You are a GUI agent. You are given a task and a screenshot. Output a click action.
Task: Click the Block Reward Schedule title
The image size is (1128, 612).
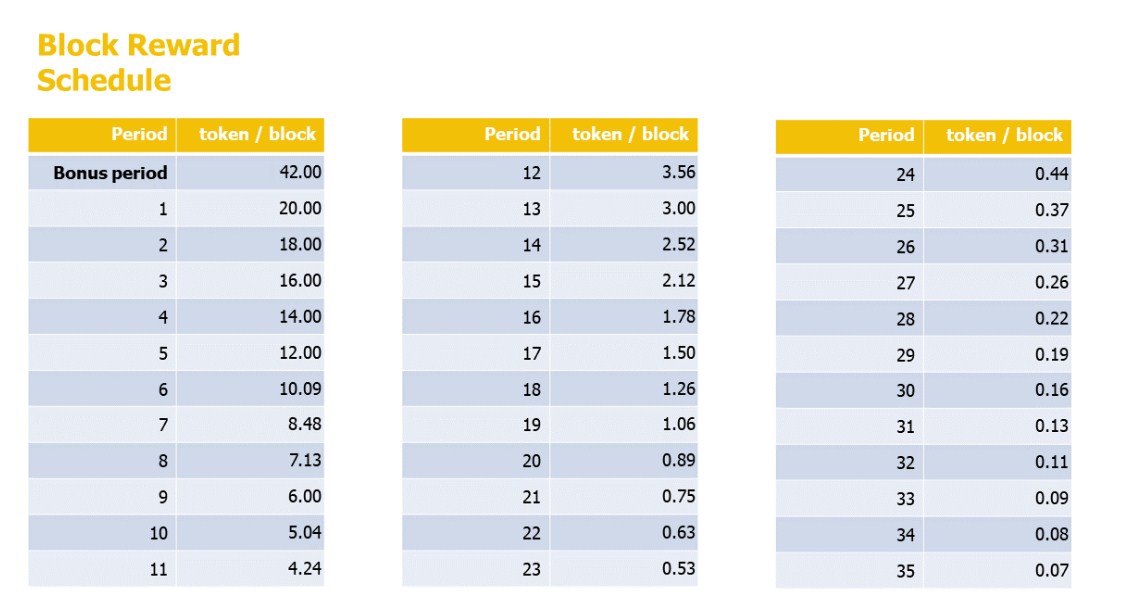point(138,62)
